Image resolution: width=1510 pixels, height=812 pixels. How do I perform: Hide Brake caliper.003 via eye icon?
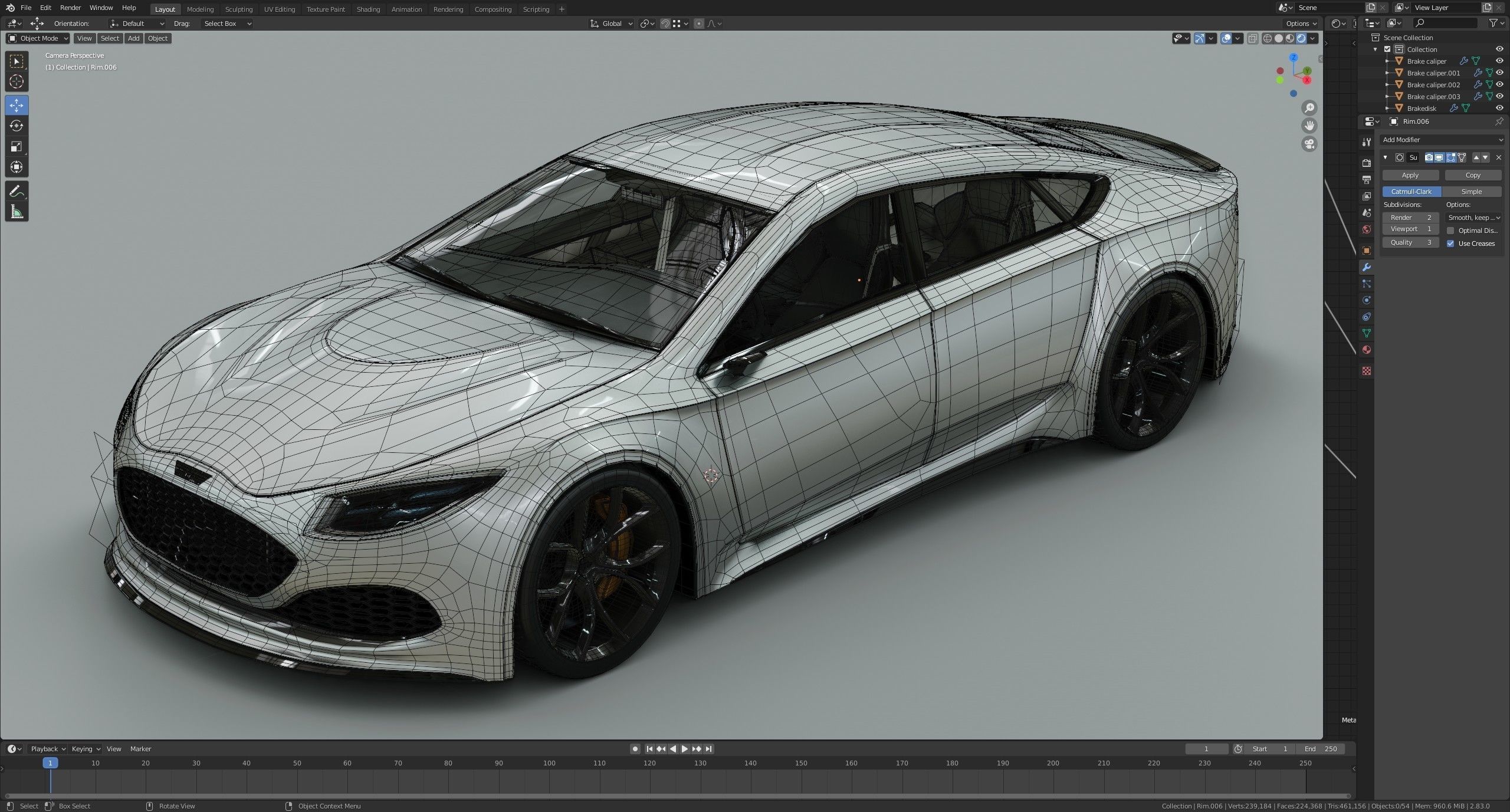click(1499, 96)
